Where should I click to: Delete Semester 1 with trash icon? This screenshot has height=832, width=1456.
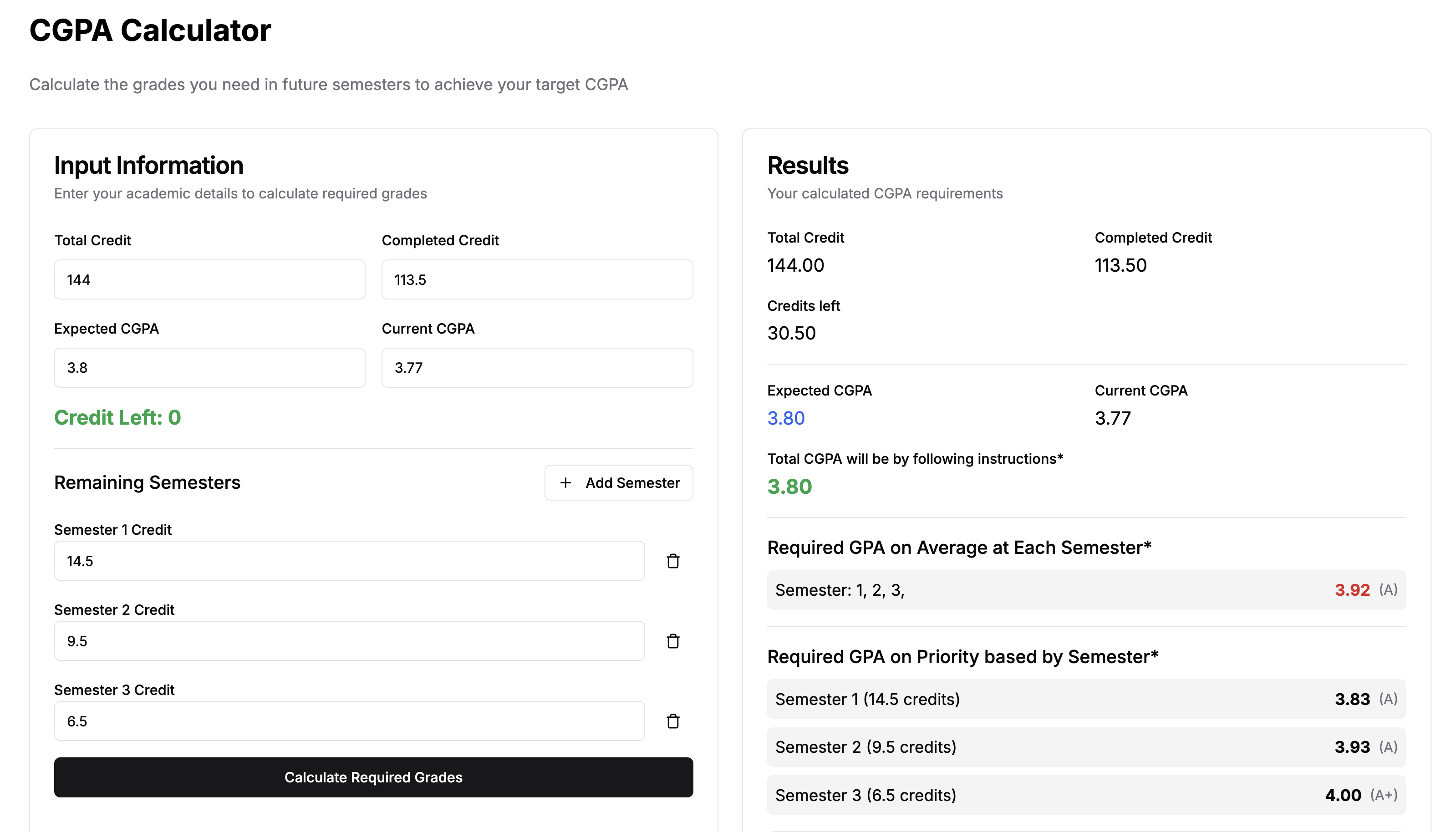(672, 561)
